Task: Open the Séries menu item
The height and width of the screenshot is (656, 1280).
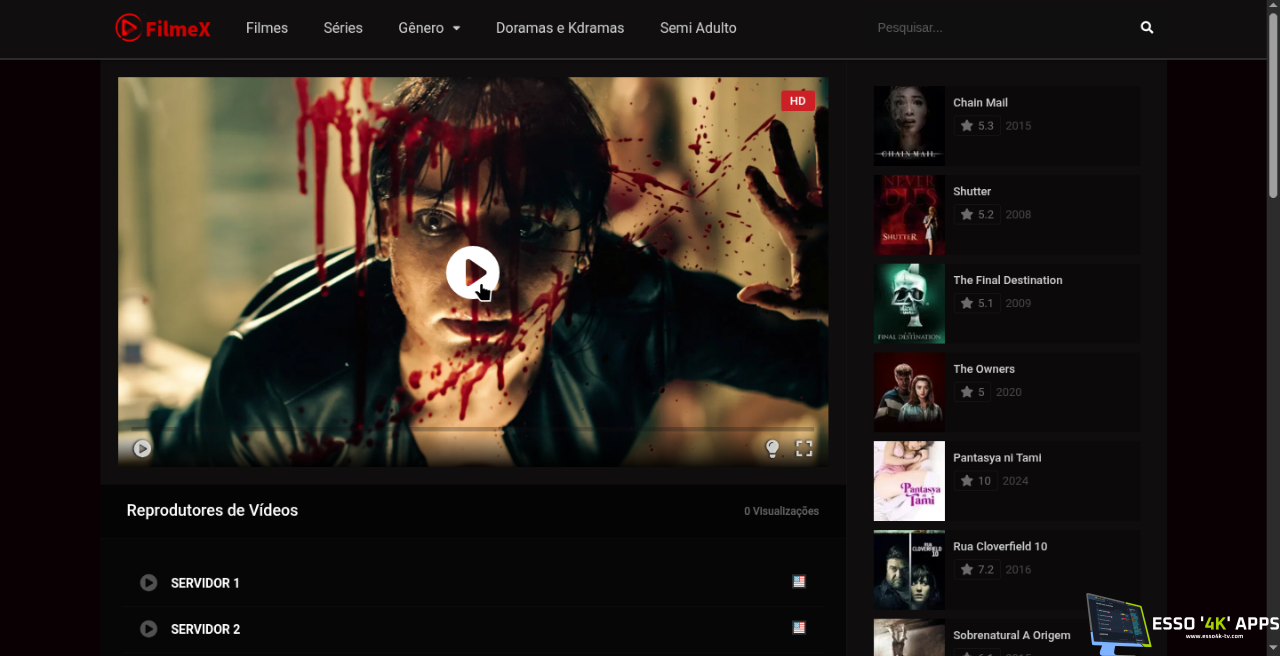Action: coord(343,28)
